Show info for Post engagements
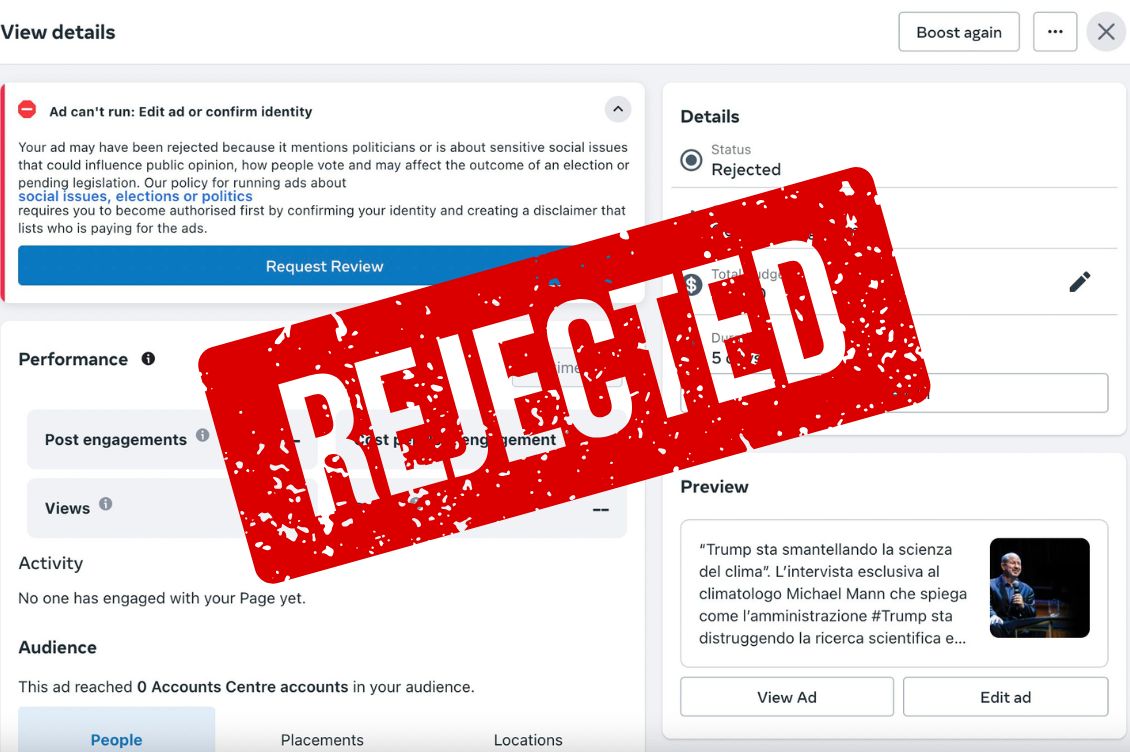Screen dimensions: 1130x752 point(202,436)
